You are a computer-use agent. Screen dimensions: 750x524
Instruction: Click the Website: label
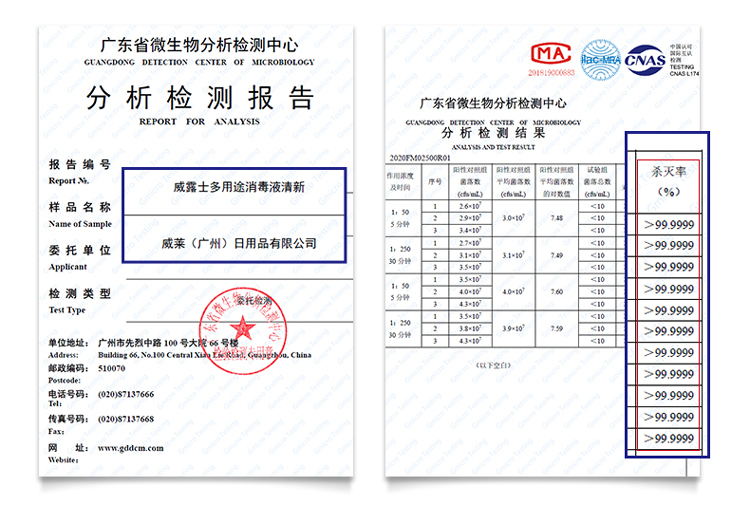tap(63, 460)
